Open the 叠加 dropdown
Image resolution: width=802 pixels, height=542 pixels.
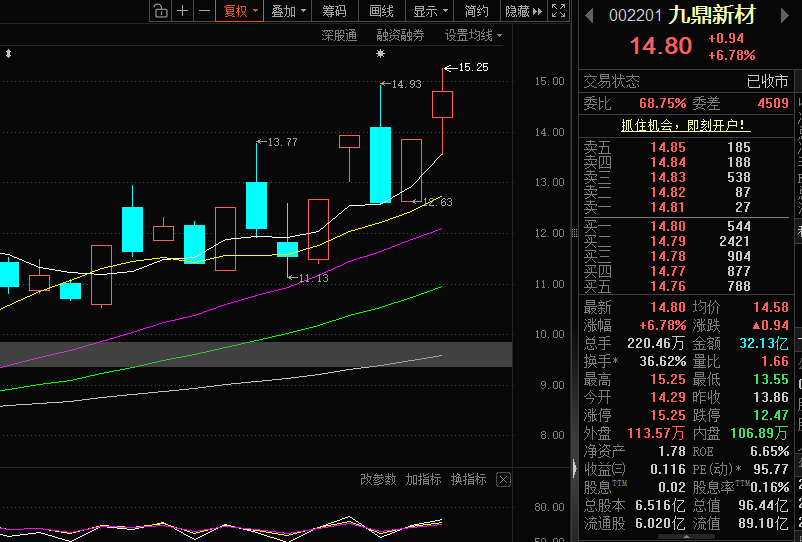(288, 11)
